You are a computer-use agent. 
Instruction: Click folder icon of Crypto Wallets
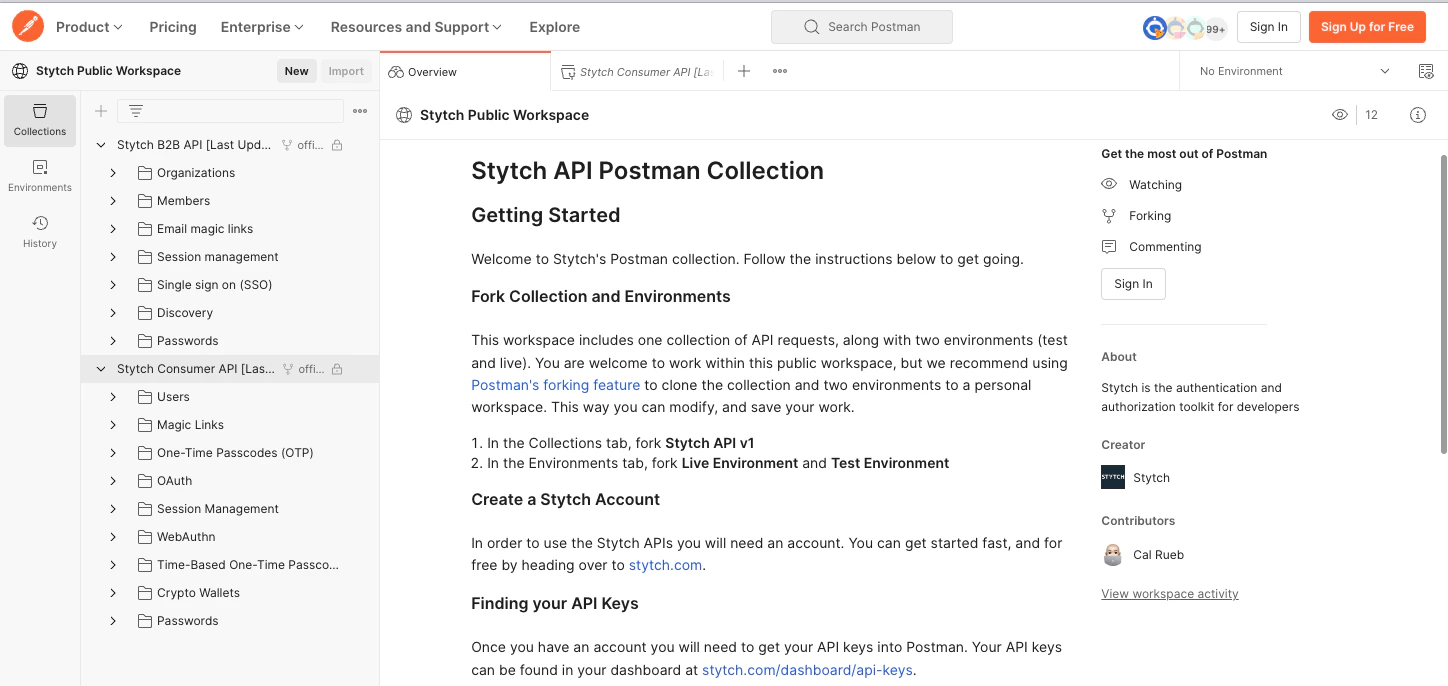tap(145, 593)
